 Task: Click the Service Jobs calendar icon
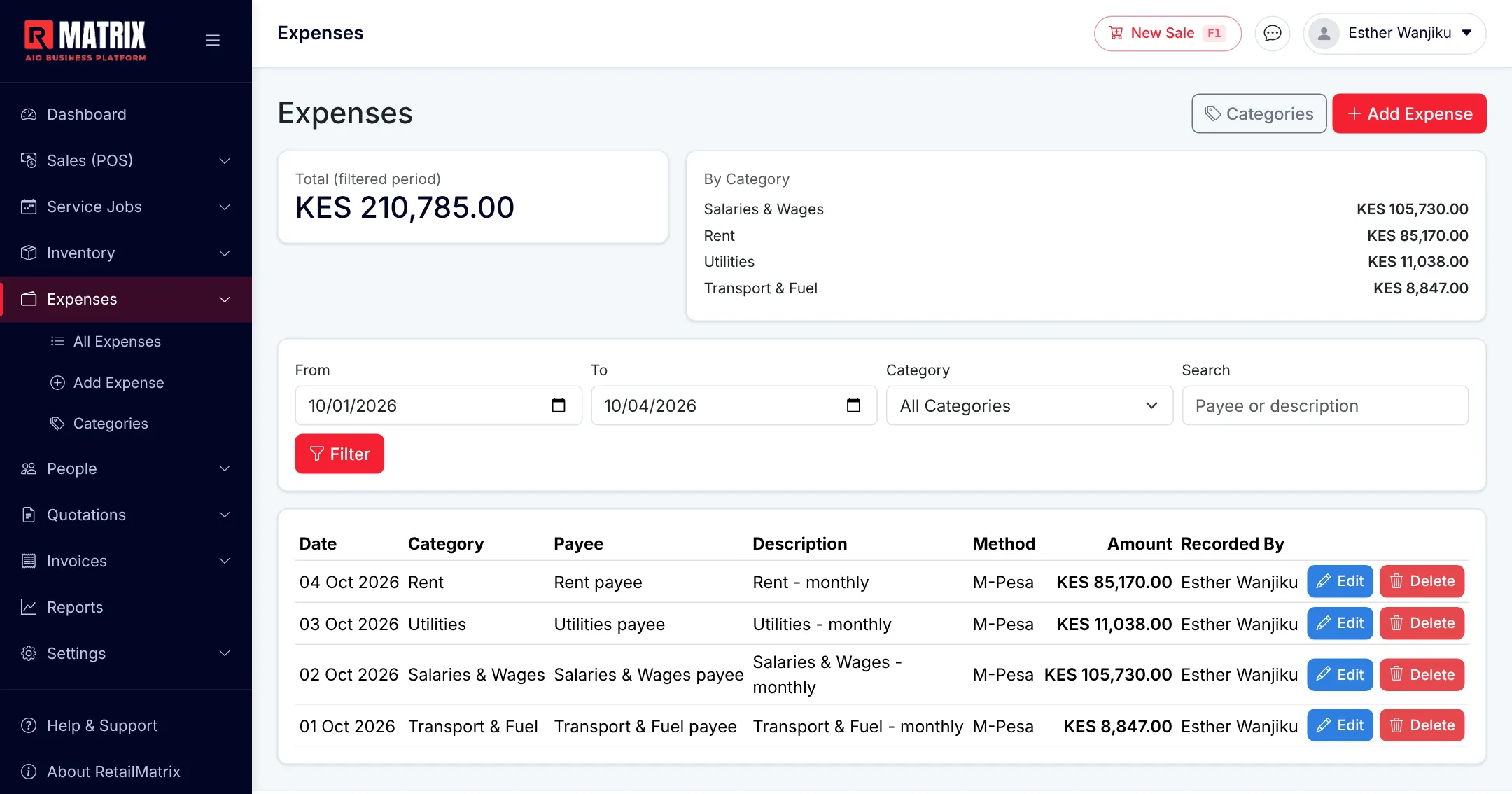coord(29,207)
